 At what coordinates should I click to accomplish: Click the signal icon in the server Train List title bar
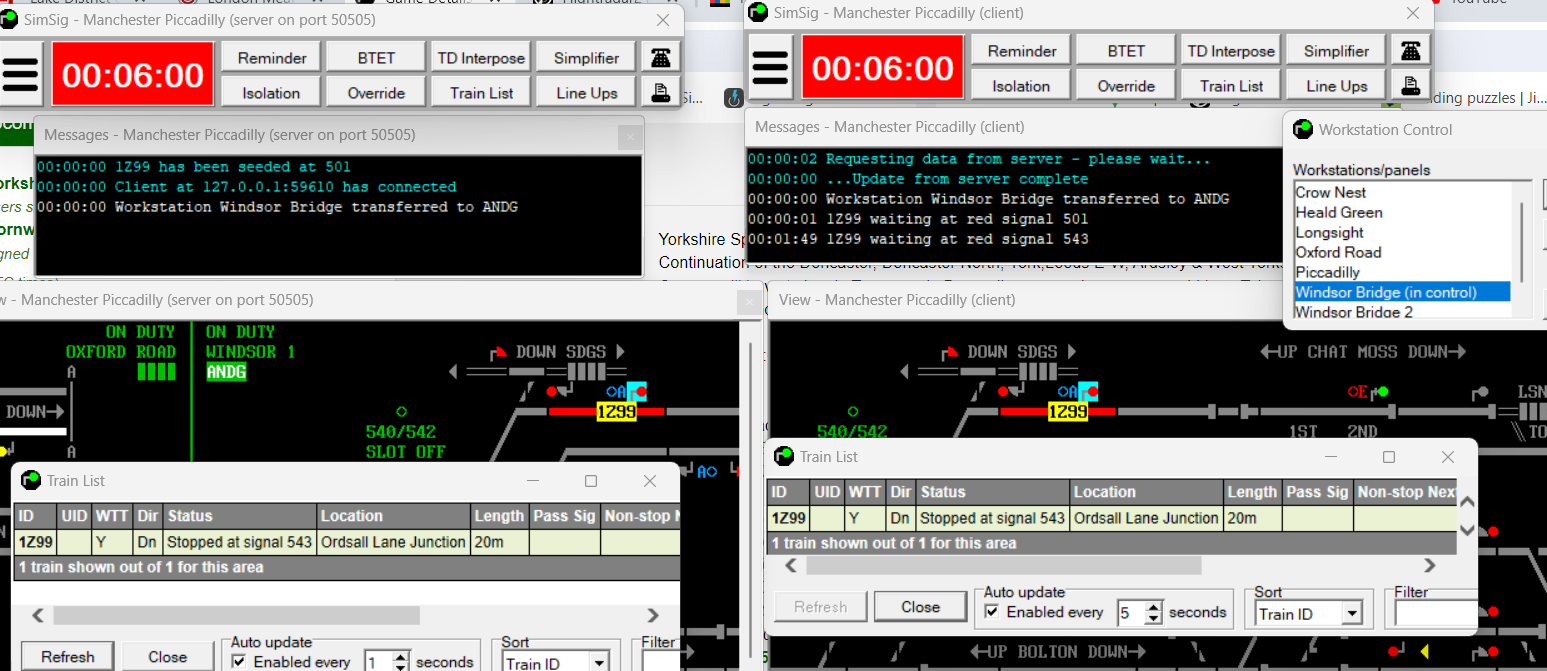click(x=31, y=480)
